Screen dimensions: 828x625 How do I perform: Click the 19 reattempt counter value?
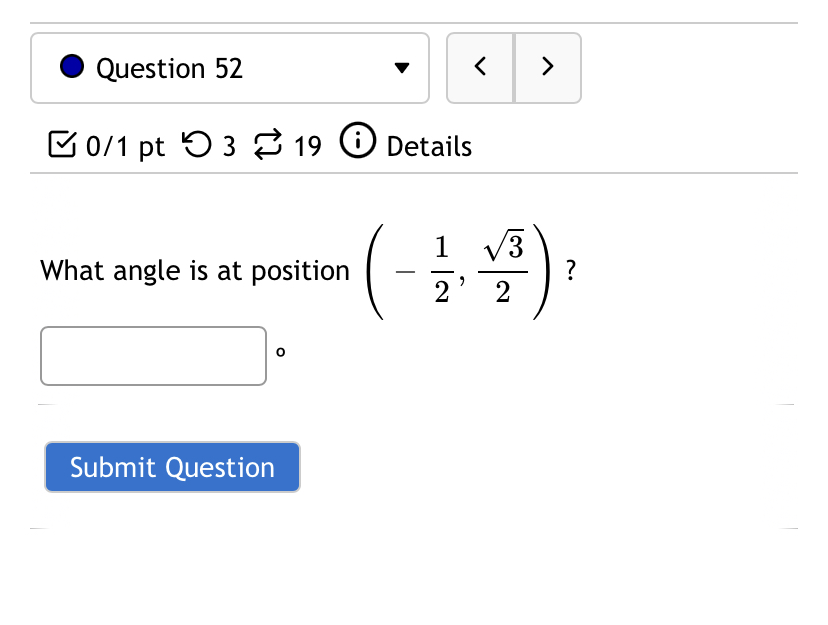(x=306, y=146)
